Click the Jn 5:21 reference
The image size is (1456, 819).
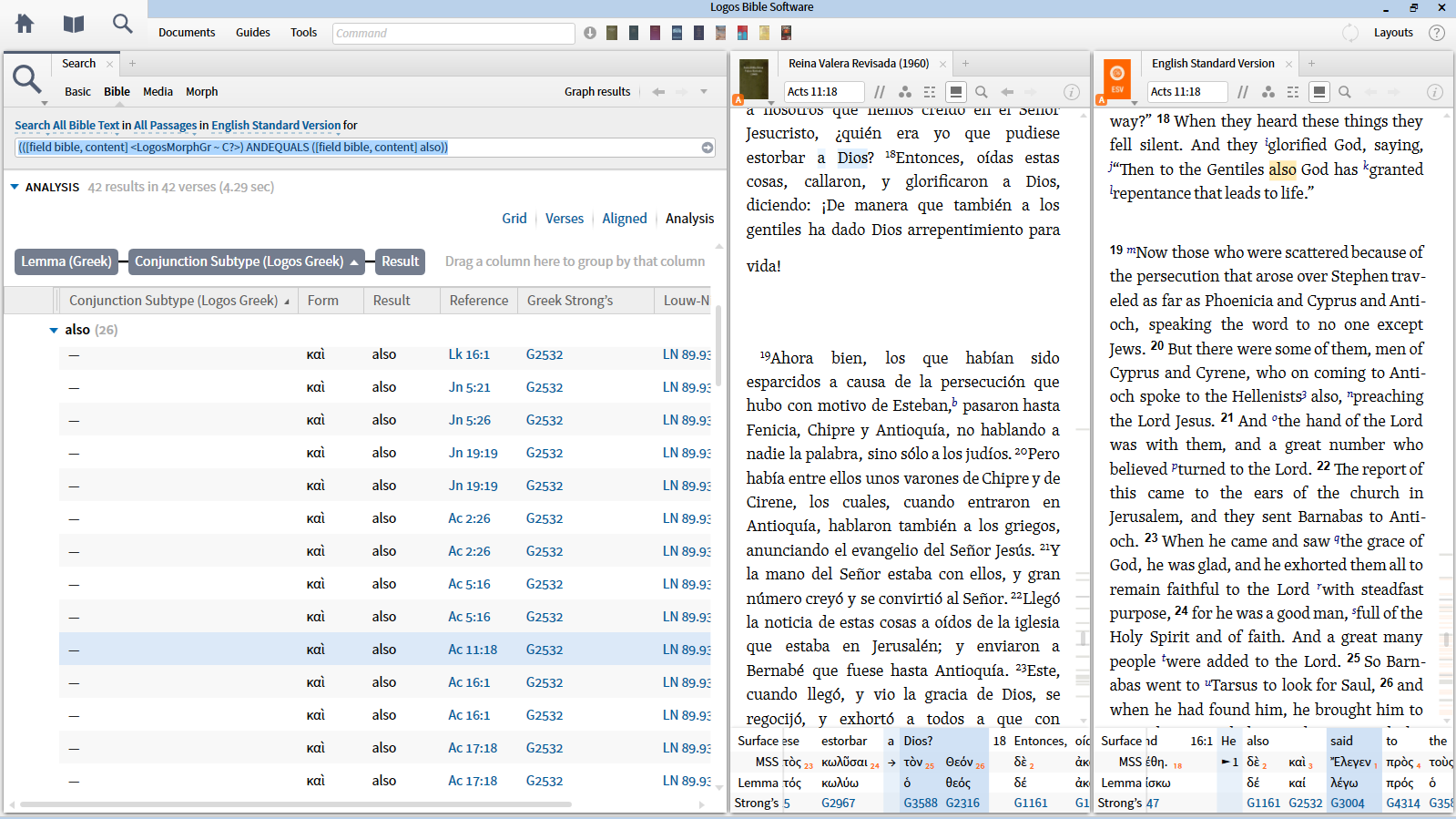[469, 387]
